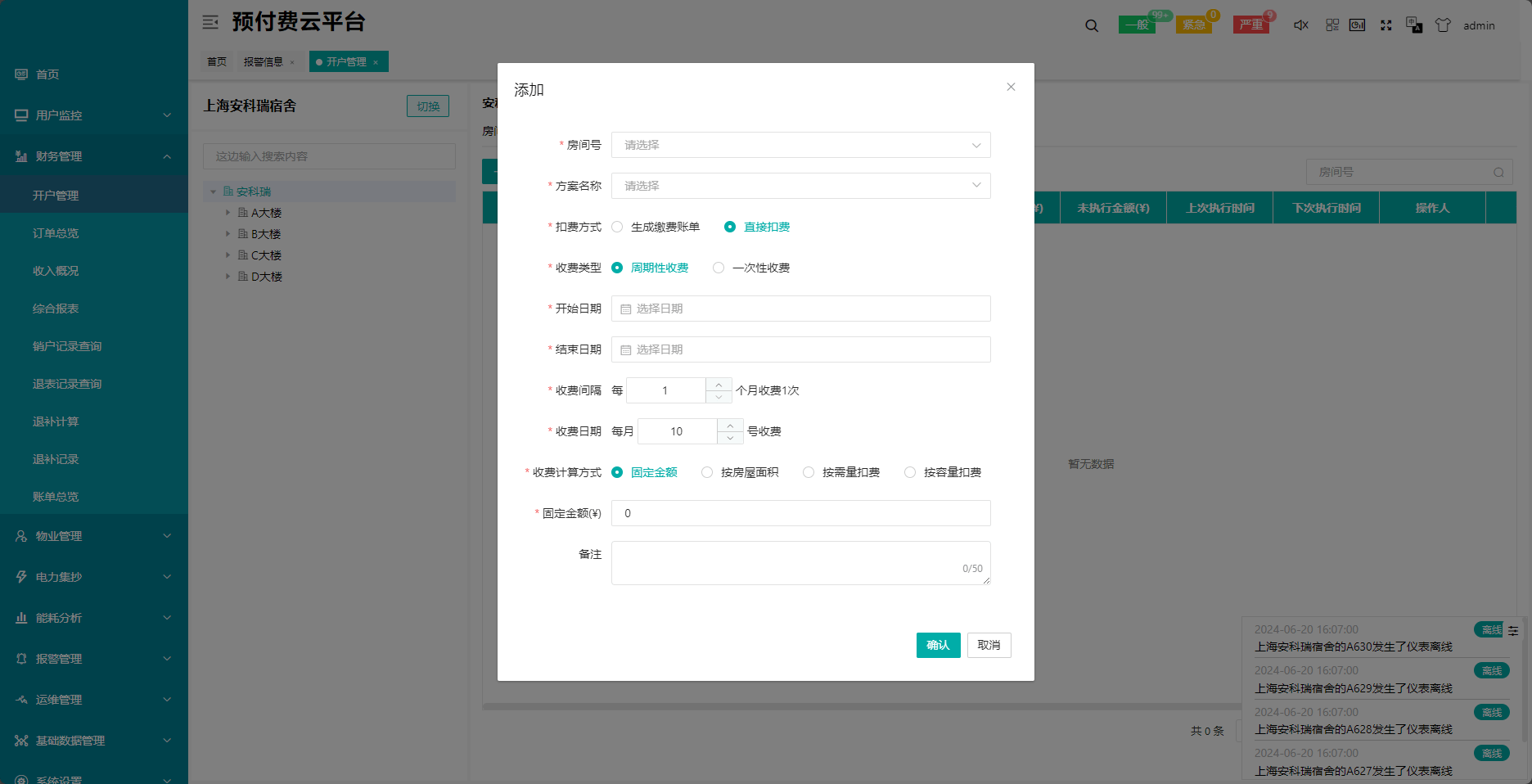The width and height of the screenshot is (1532, 784).
Task: Pick a date via the 结束日期 calendar icon
Action: point(626,350)
